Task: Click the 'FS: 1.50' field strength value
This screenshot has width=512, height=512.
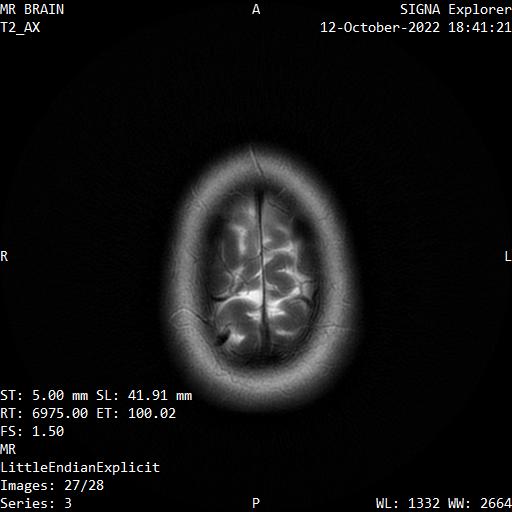Action: (x=32, y=431)
